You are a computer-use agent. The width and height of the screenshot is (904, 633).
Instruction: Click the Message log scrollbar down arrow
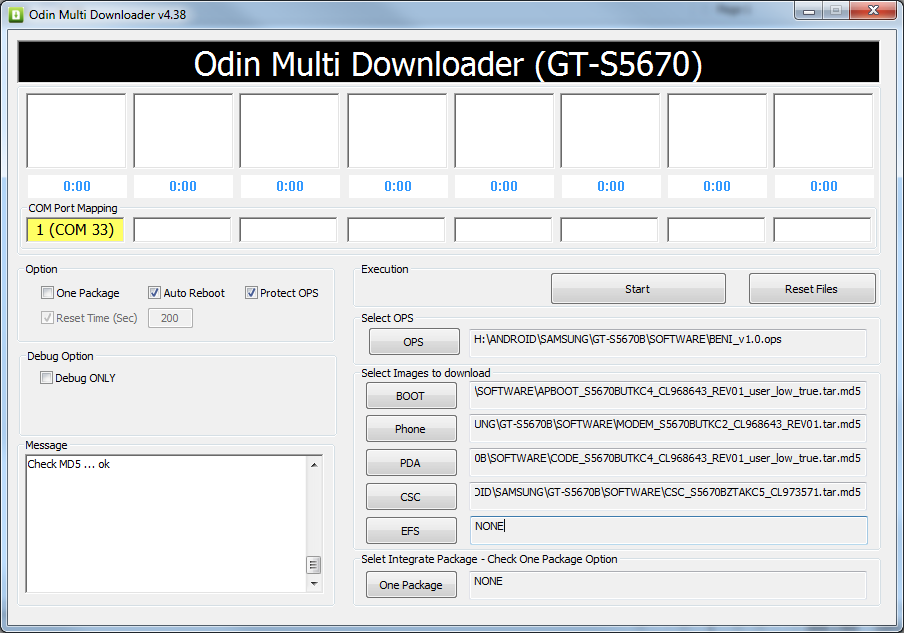[x=314, y=583]
